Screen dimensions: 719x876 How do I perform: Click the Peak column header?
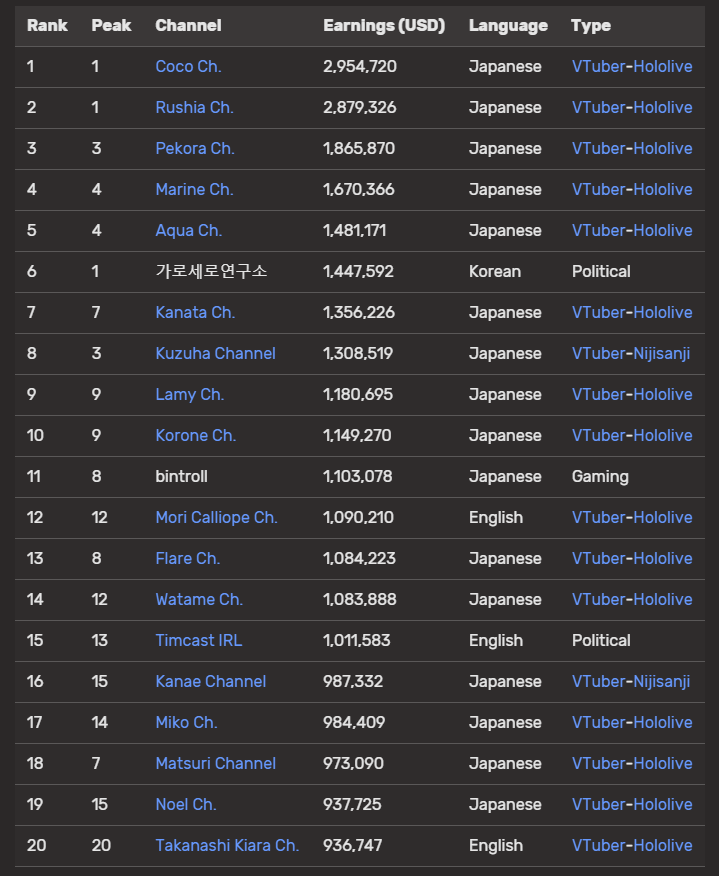pos(111,25)
